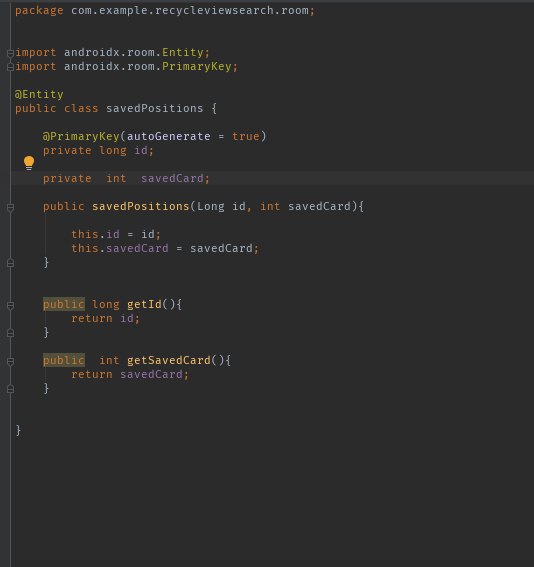
Task: Click highlighted 'public' before 'long getId()'
Action: [64, 304]
